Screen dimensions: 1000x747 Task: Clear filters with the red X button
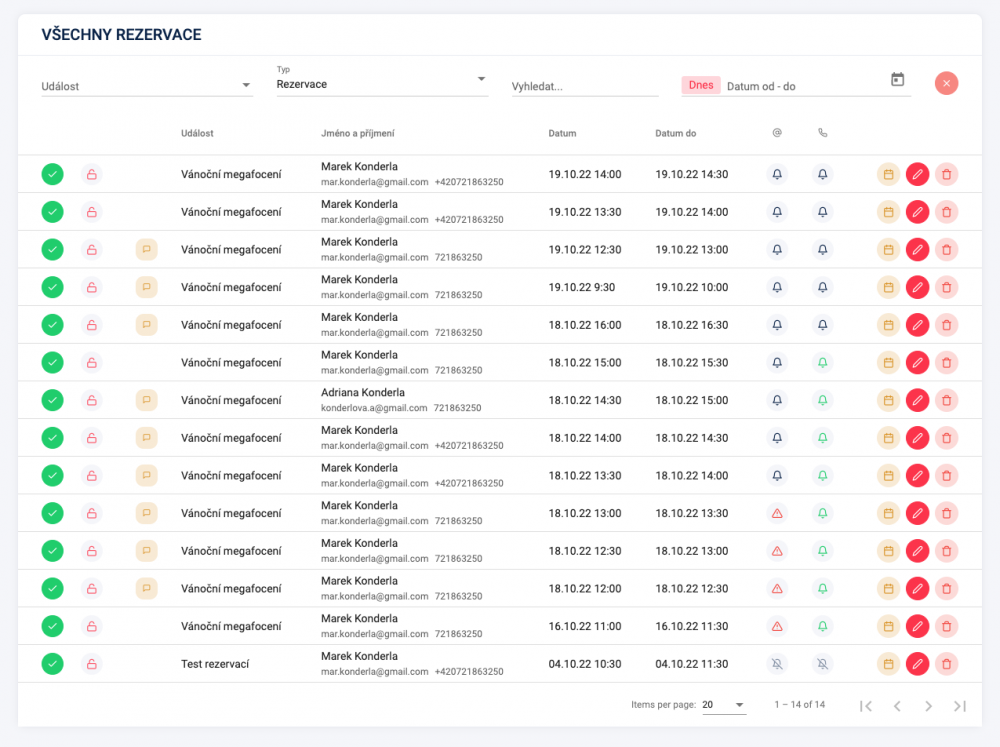coord(946,83)
